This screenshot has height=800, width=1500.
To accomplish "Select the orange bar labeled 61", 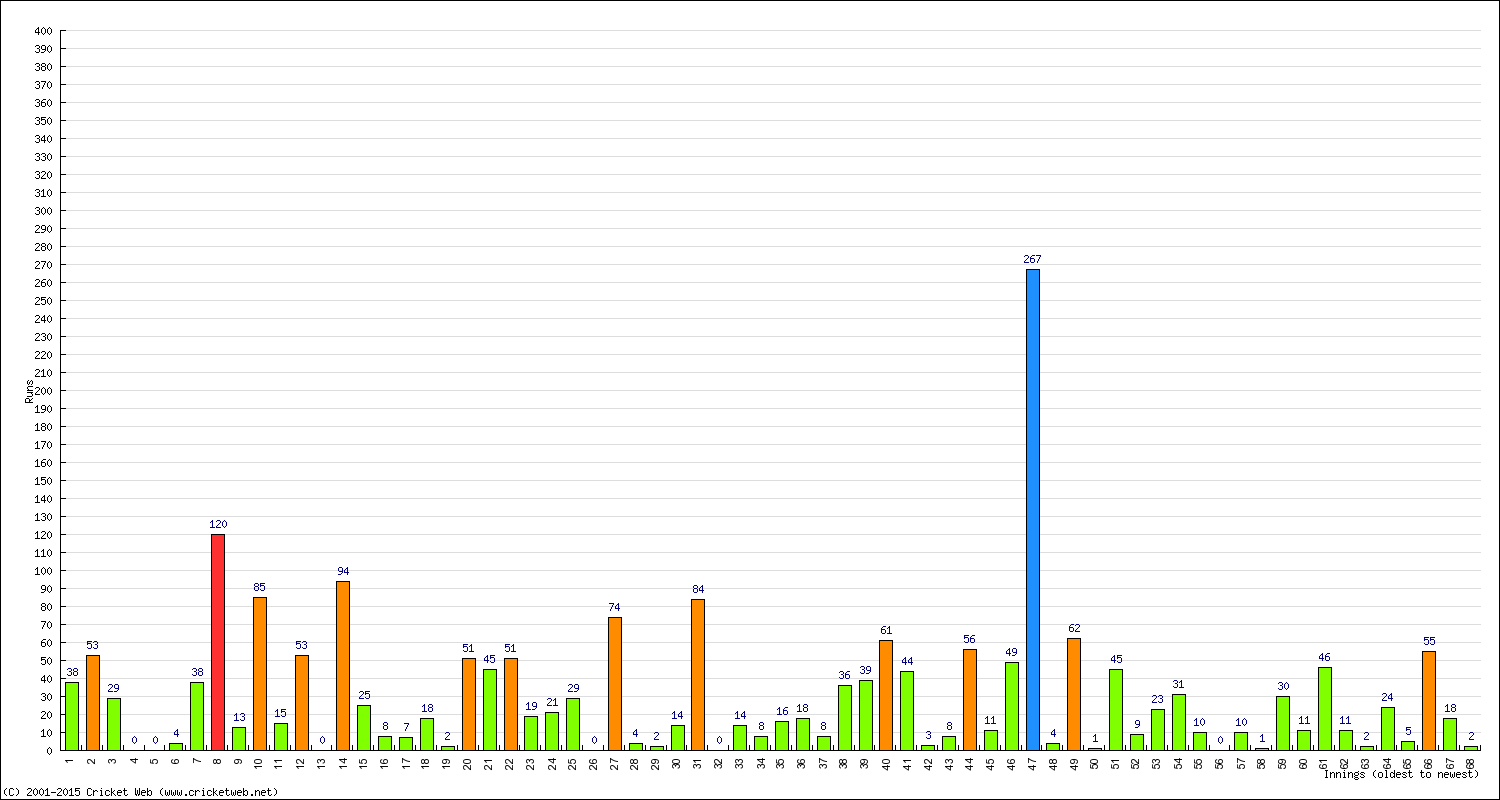I will [x=886, y=695].
